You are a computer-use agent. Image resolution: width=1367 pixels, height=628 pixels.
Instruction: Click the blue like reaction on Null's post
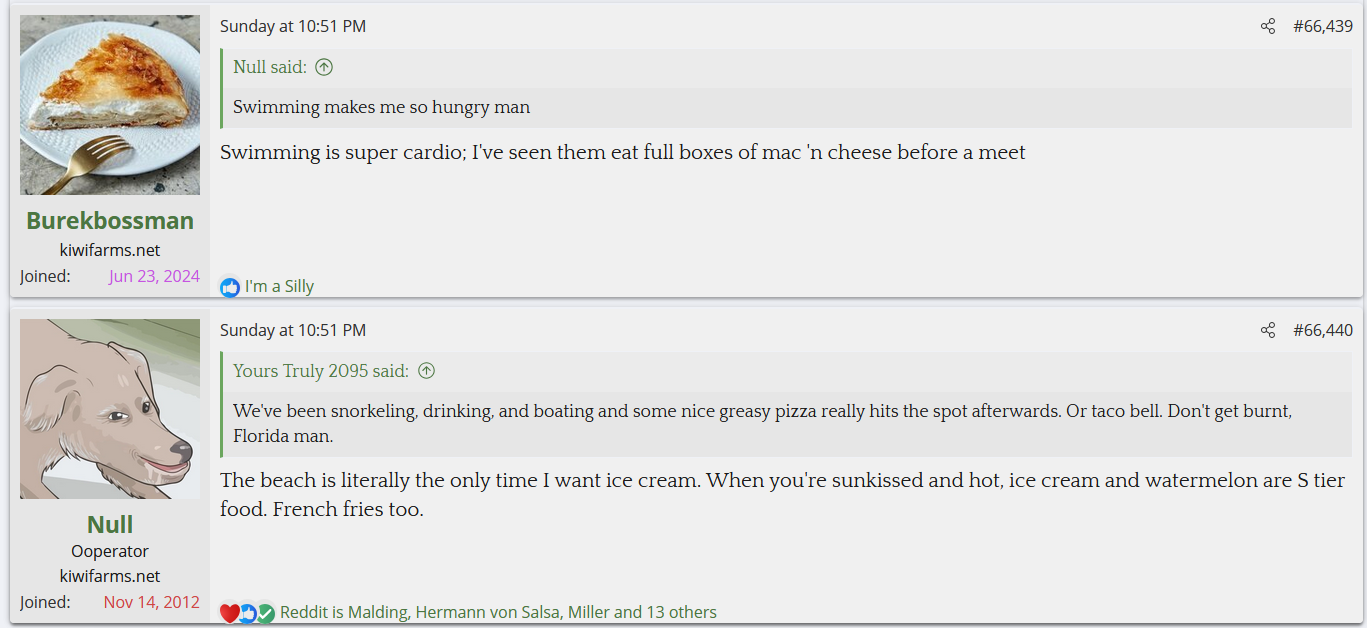click(247, 613)
